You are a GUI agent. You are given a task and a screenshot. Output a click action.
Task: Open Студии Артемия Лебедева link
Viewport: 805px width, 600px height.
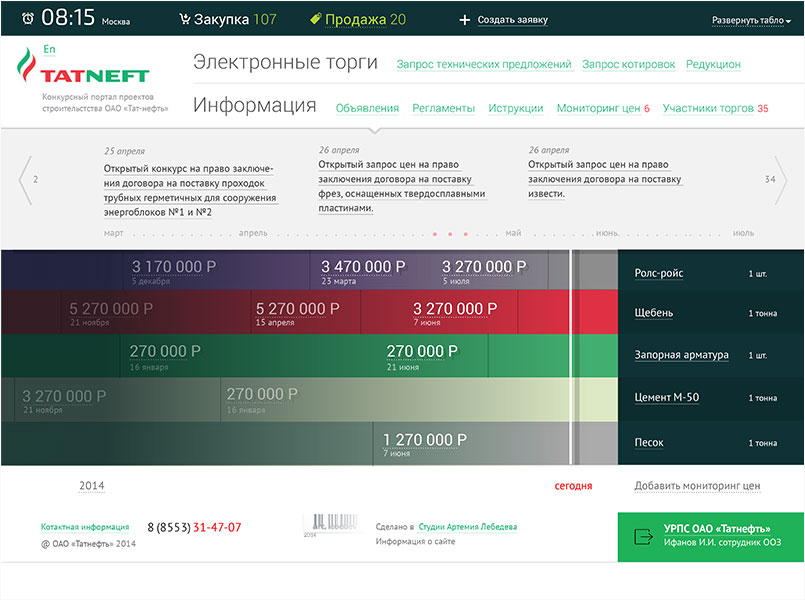coord(467,526)
